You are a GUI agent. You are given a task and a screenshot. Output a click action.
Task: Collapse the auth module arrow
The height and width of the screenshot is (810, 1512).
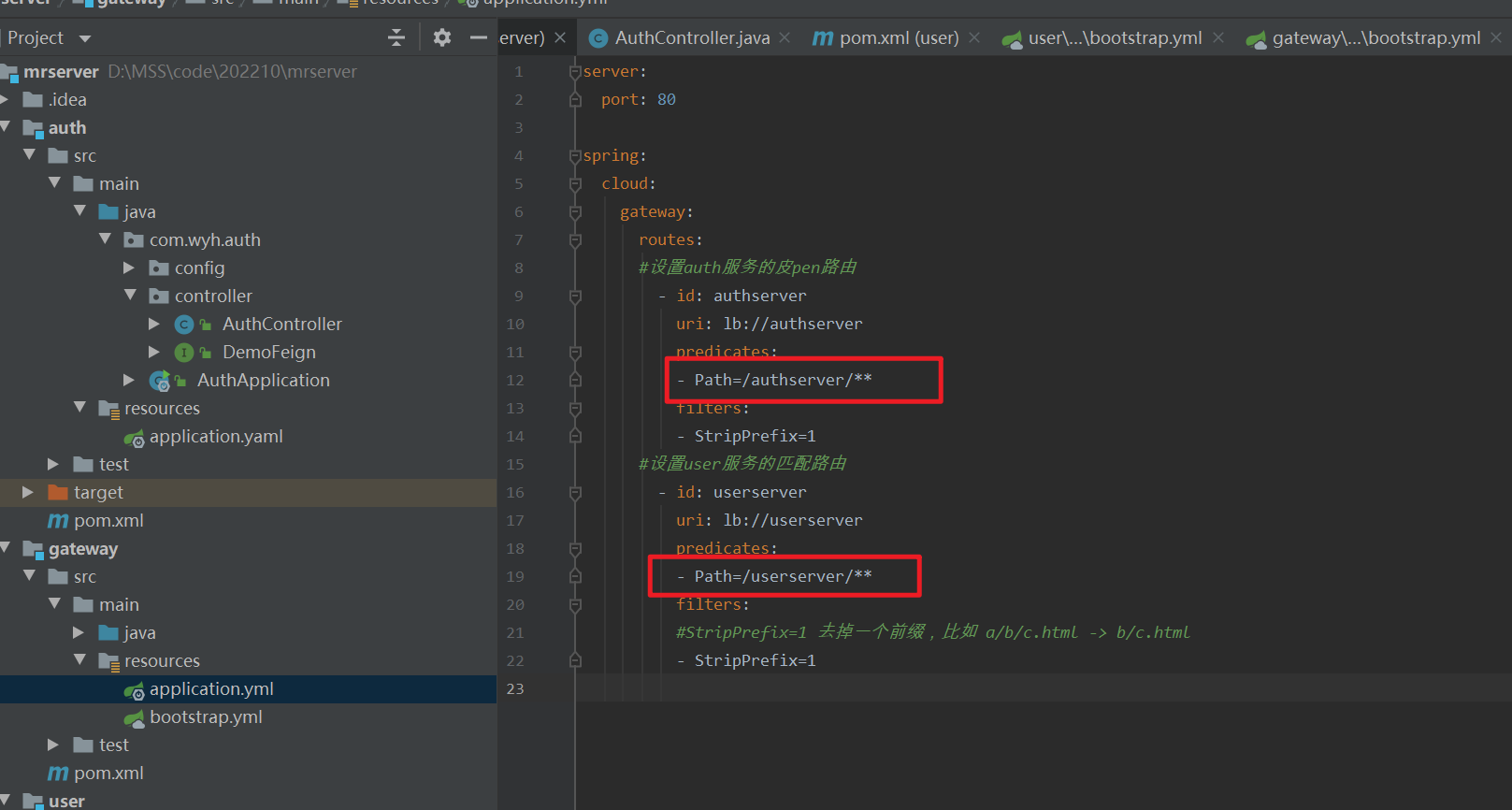tap(6, 126)
